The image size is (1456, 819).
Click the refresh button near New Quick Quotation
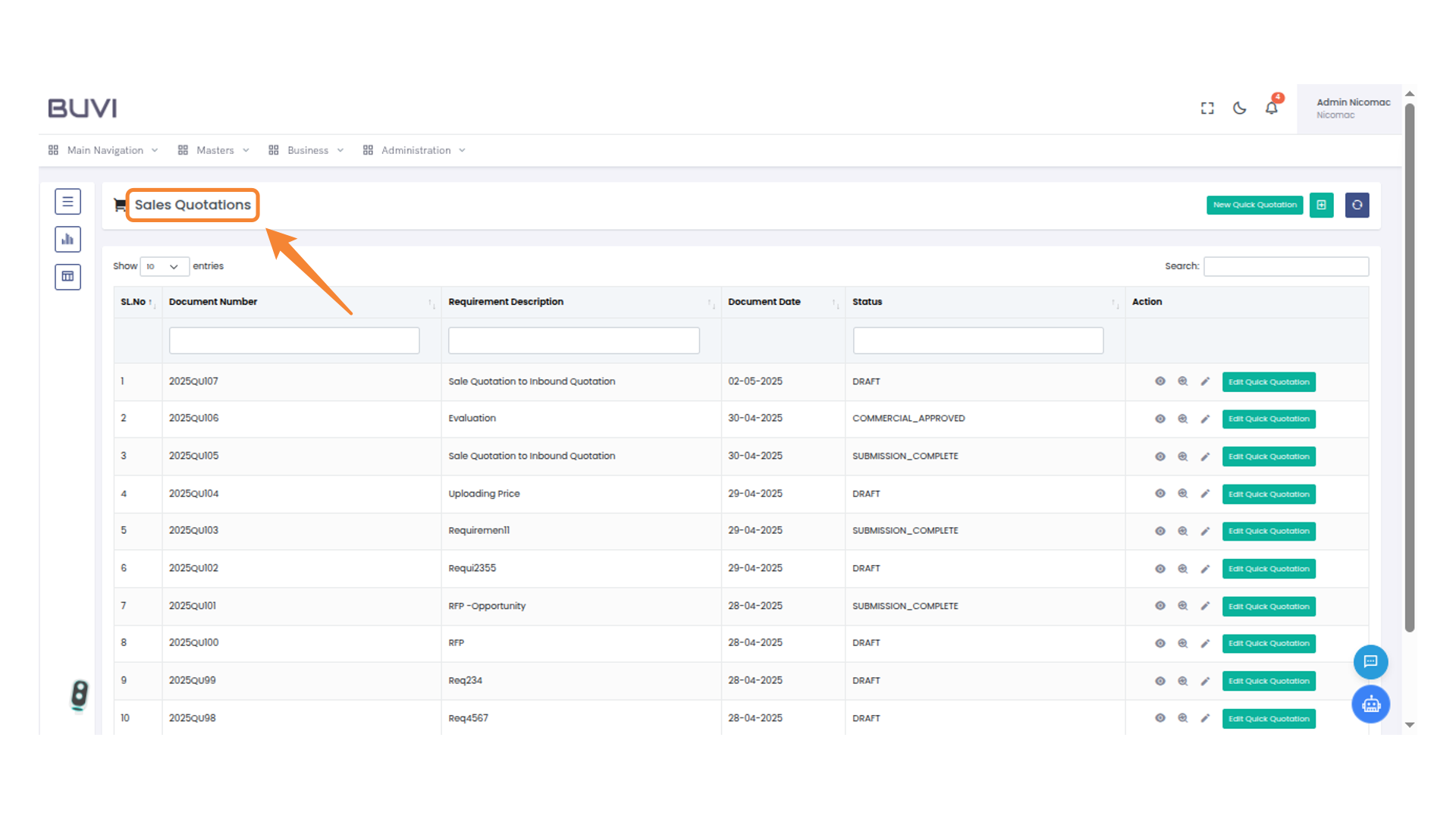1357,205
